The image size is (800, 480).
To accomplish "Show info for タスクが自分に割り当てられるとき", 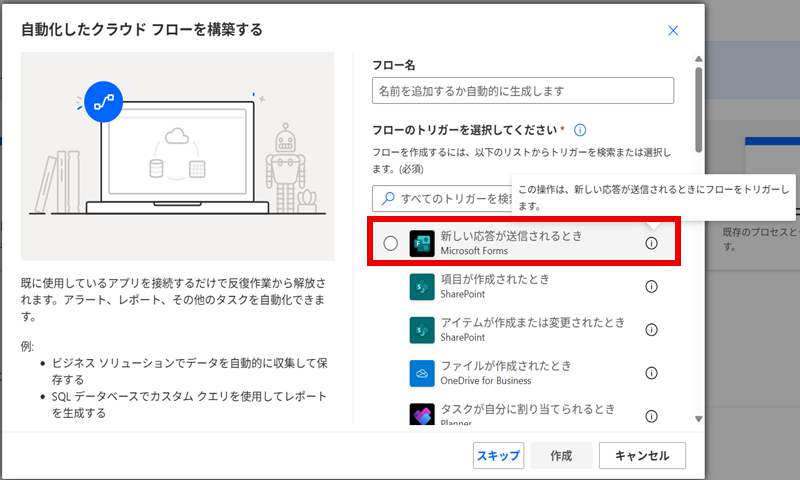I will tap(651, 415).
